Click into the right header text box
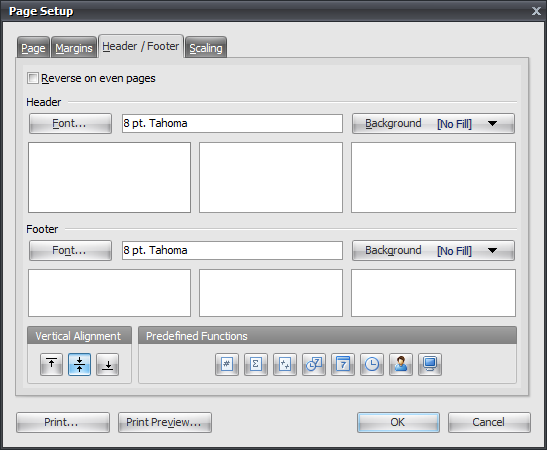The height and width of the screenshot is (450, 547). [433, 177]
